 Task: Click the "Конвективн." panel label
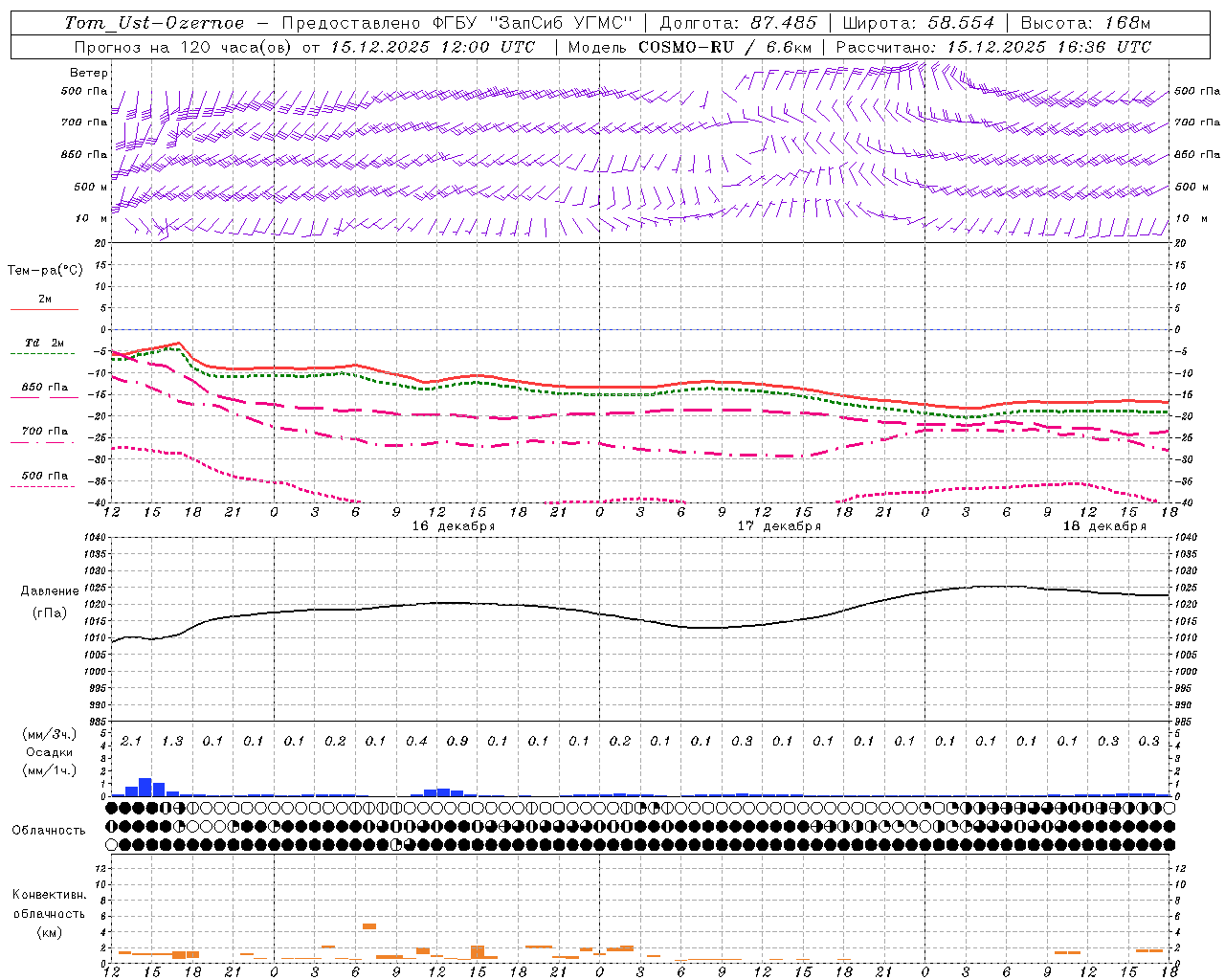coord(49,895)
